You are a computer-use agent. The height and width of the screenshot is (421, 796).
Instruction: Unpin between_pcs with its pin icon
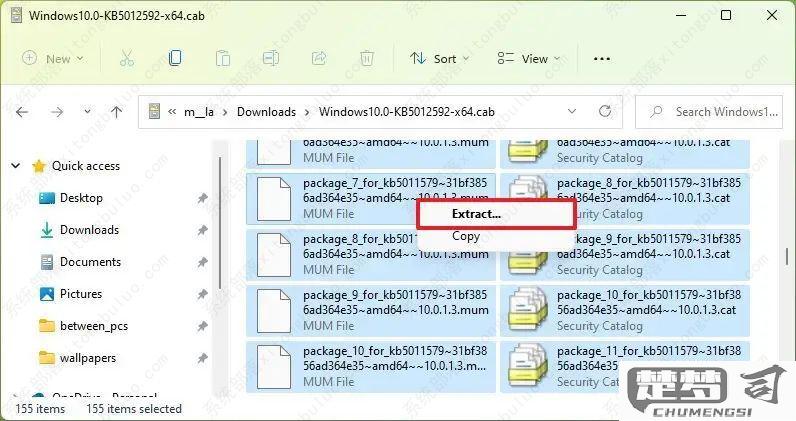point(202,326)
